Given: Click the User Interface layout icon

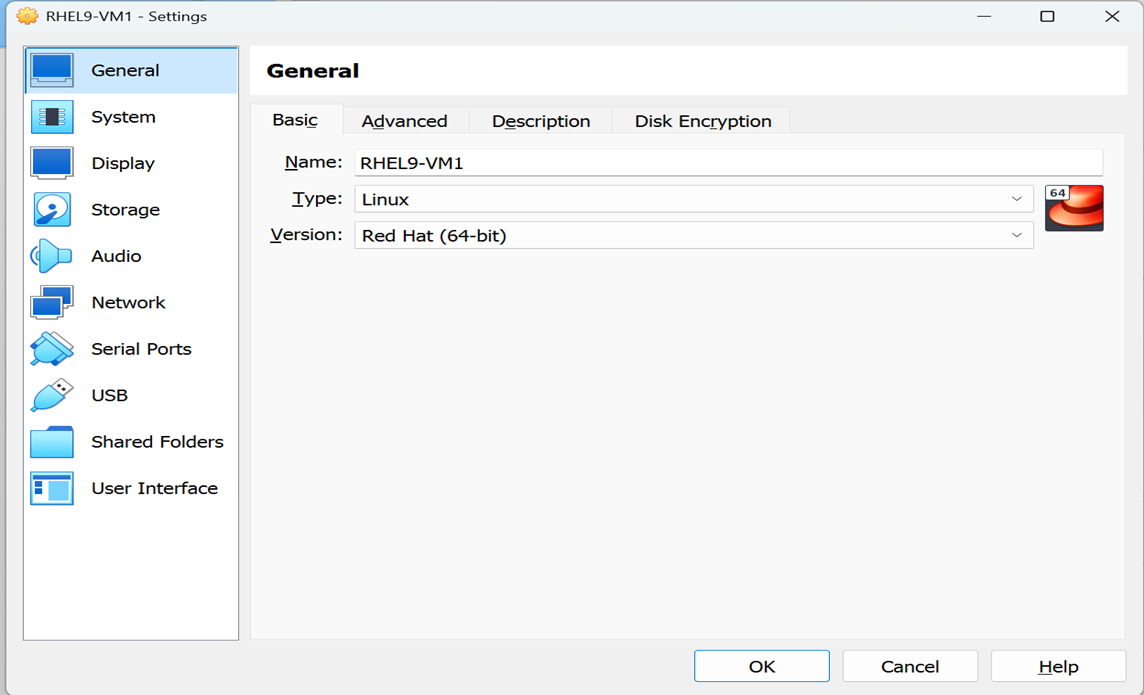Looking at the screenshot, I should pyautogui.click(x=52, y=488).
